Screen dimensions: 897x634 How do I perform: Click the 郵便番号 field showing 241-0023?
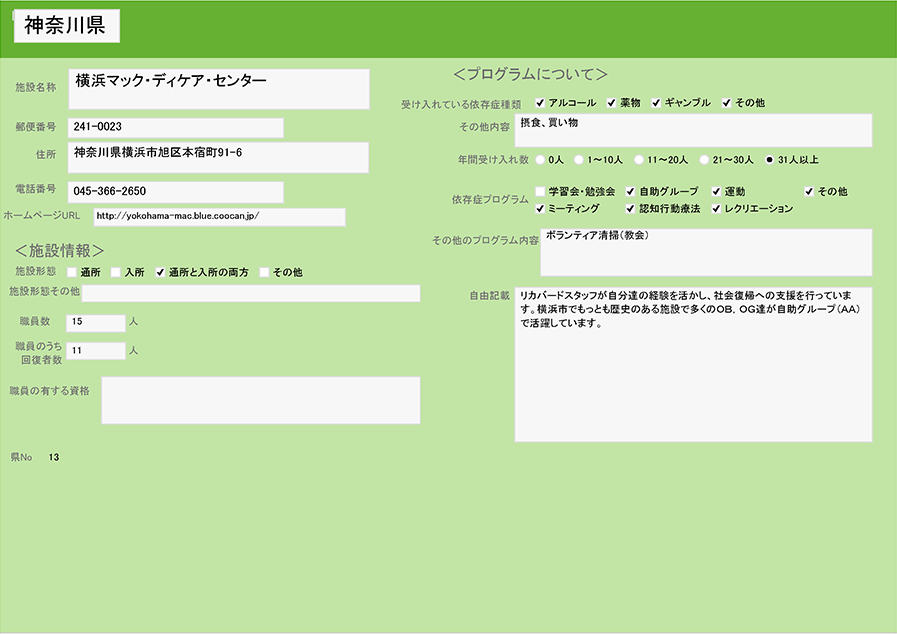coord(175,128)
